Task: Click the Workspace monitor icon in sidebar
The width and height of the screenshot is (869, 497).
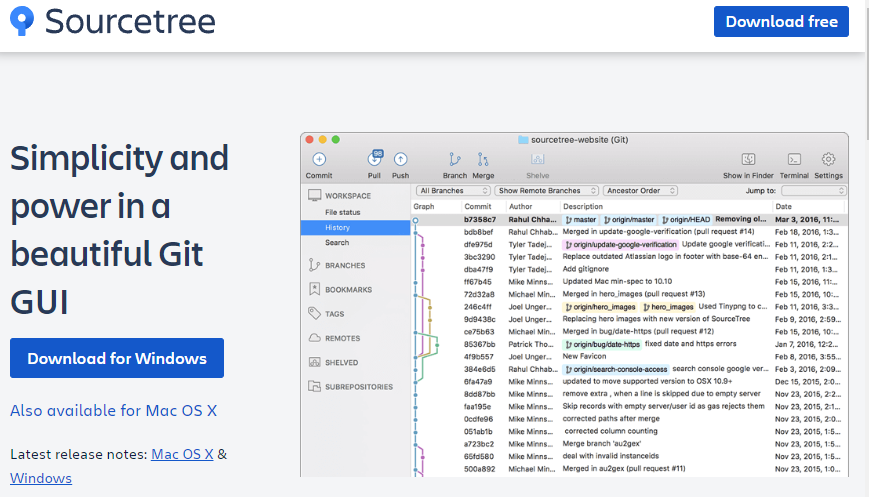Action: click(314, 195)
